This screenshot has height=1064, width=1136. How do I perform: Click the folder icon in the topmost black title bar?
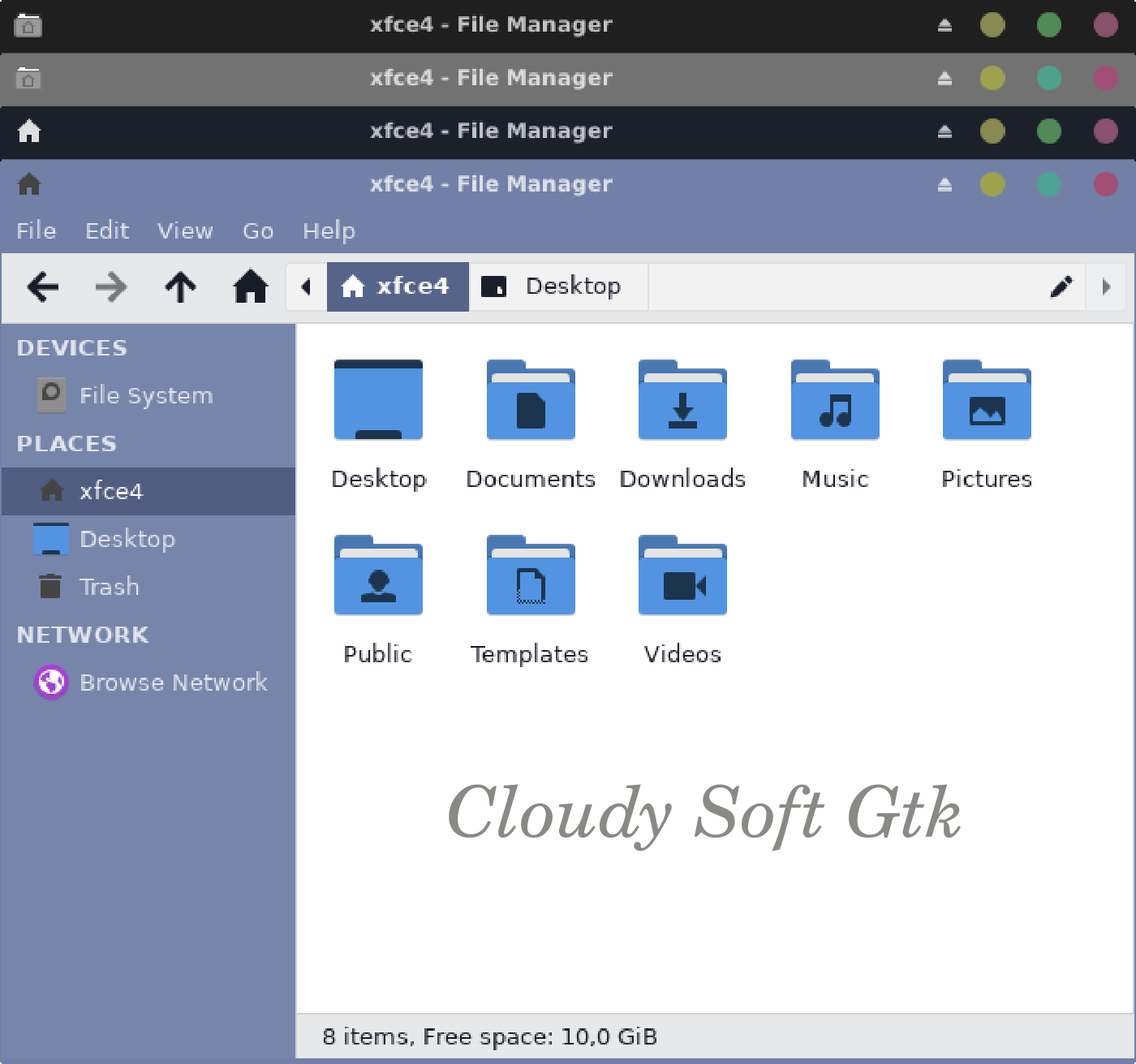pyautogui.click(x=28, y=25)
